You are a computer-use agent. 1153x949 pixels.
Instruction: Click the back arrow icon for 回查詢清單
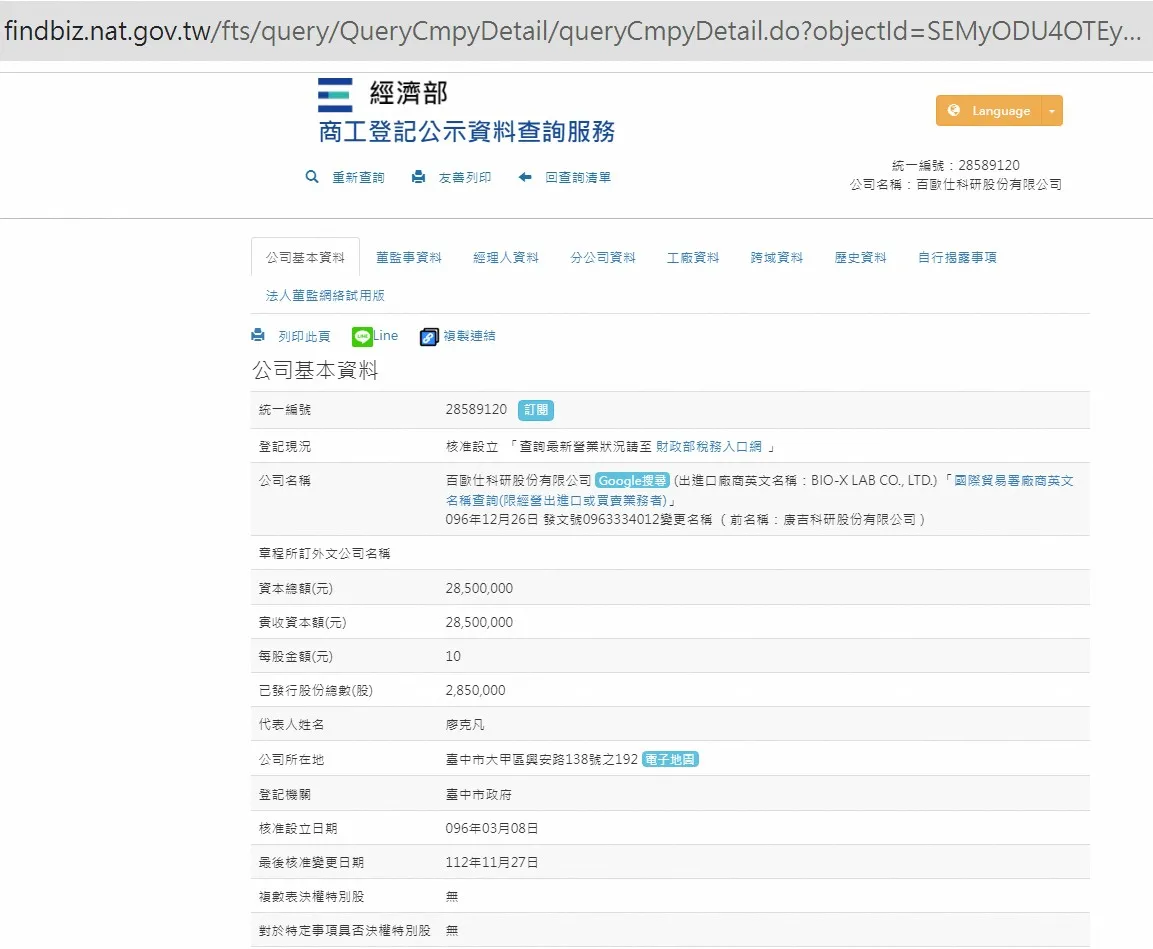click(525, 177)
